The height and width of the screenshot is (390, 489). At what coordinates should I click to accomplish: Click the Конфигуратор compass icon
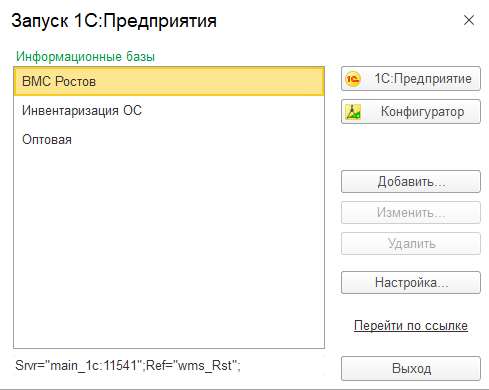click(x=353, y=112)
